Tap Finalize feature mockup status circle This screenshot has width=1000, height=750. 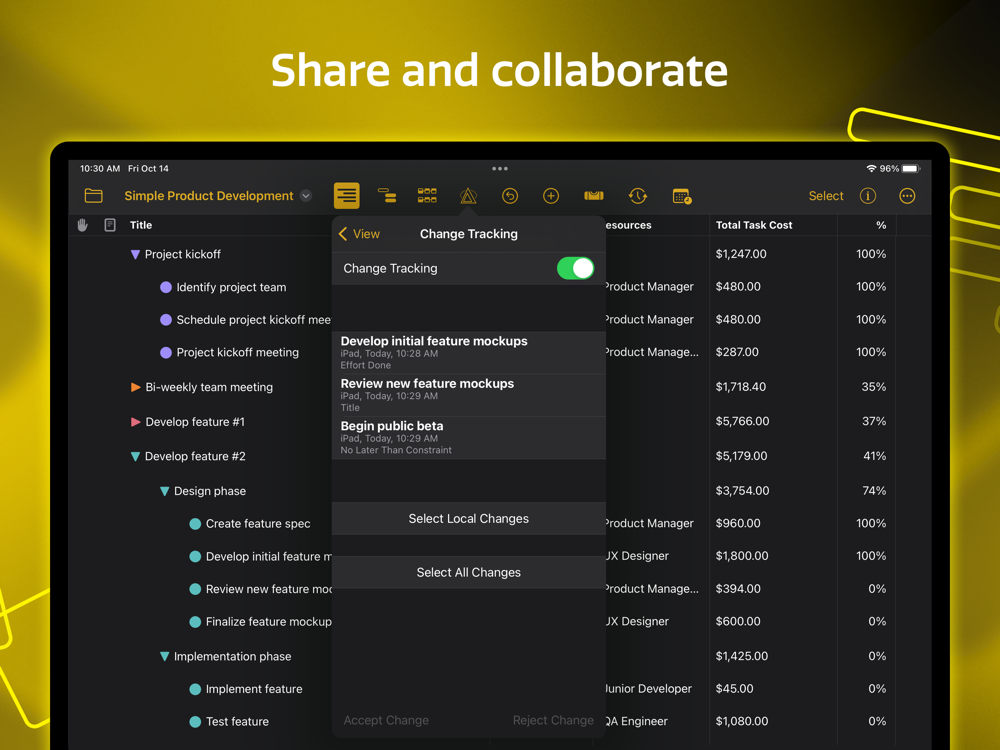[x=195, y=622]
